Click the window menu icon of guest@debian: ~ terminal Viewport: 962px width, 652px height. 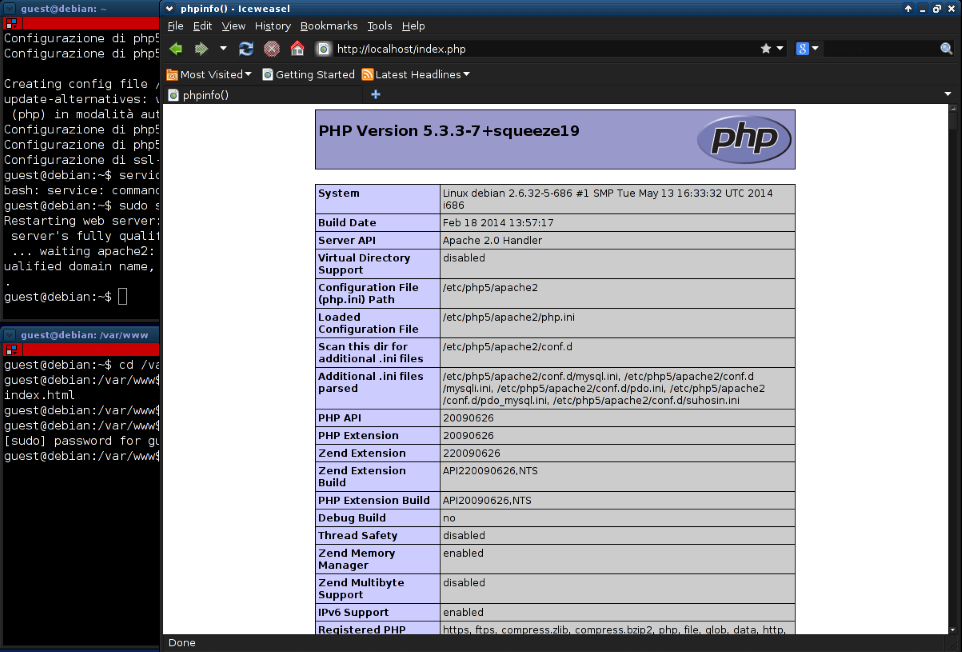tap(9, 9)
